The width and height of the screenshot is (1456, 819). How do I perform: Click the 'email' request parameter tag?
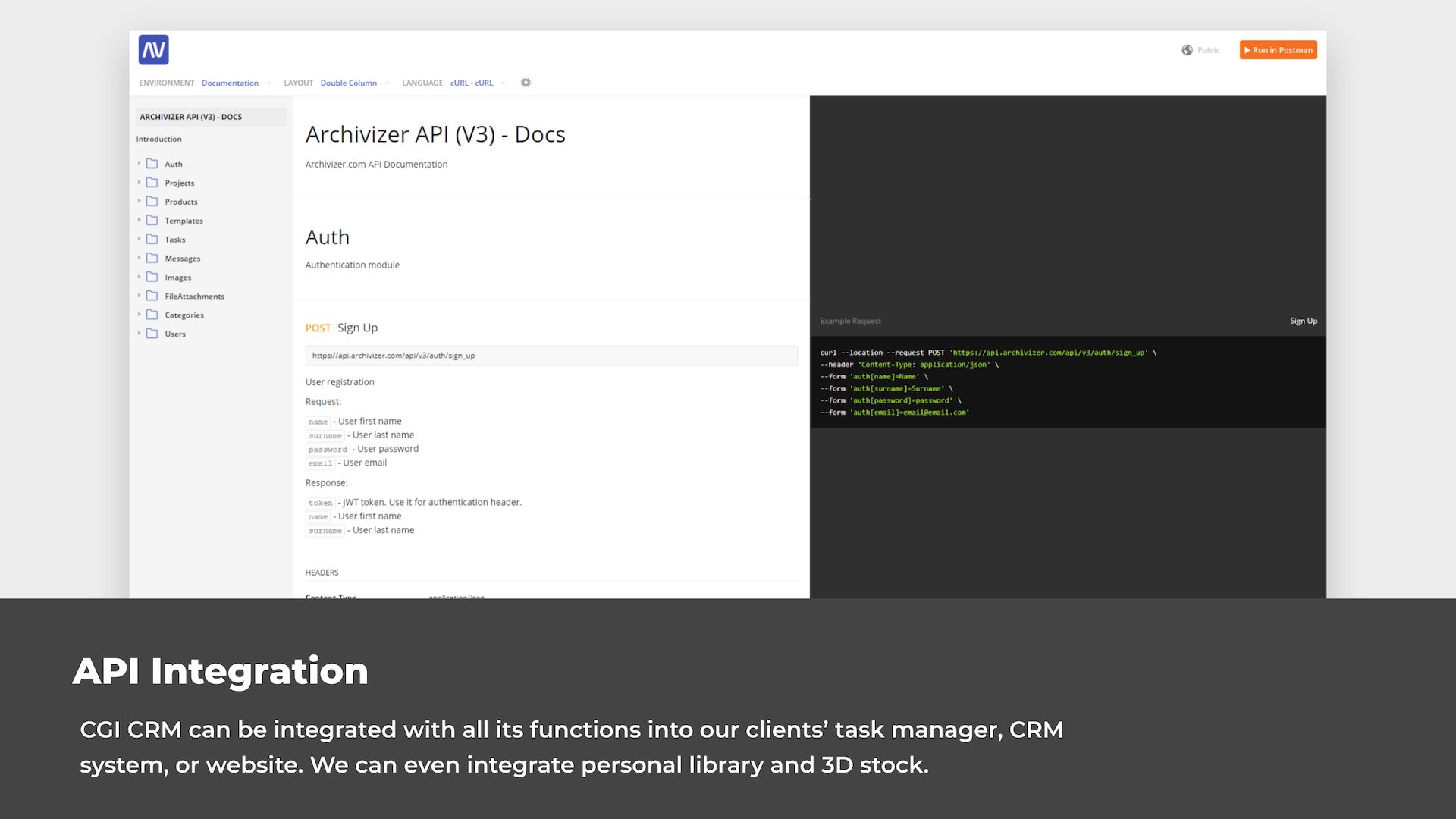pos(321,463)
